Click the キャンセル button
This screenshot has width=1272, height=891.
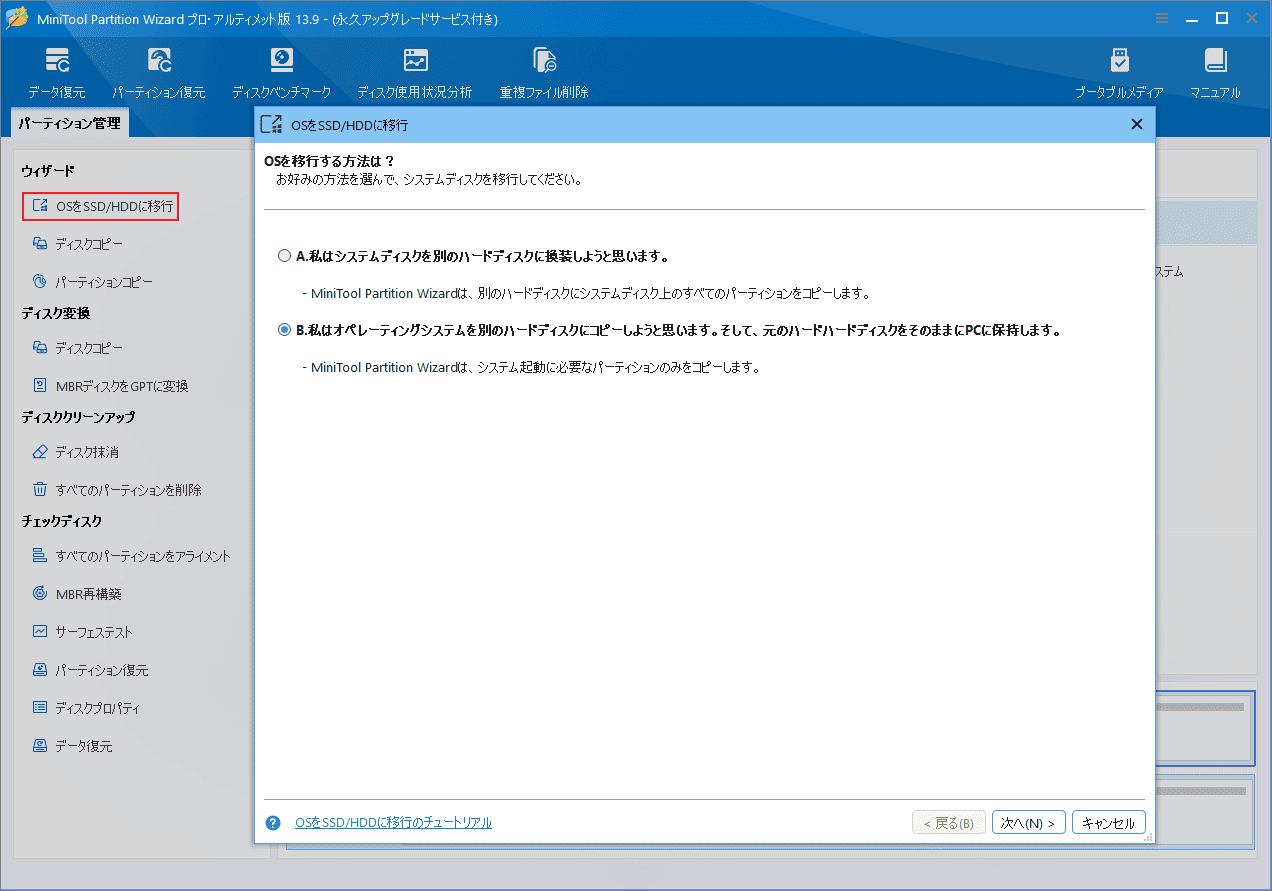pos(1109,823)
